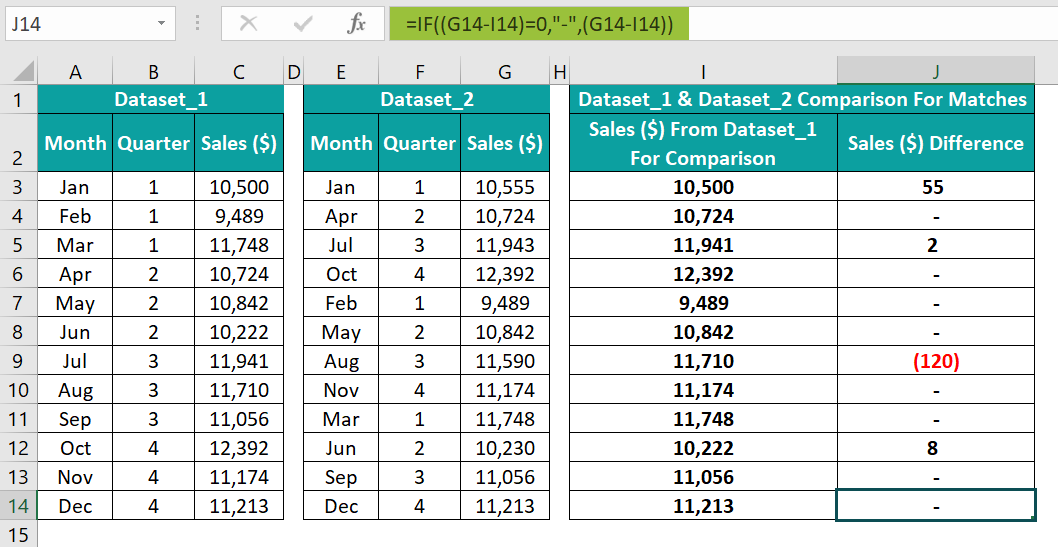
Task: Select column H header
Action: coord(559,71)
